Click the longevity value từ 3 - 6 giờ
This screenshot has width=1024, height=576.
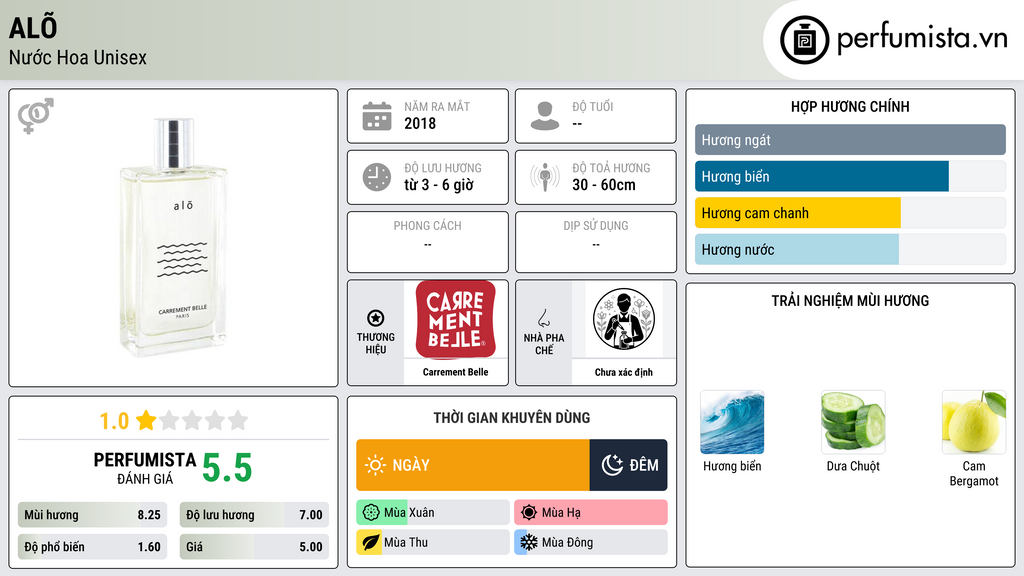pos(438,185)
